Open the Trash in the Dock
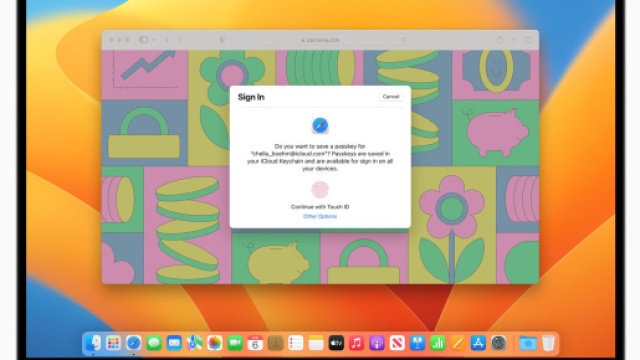The height and width of the screenshot is (360, 640). point(548,343)
